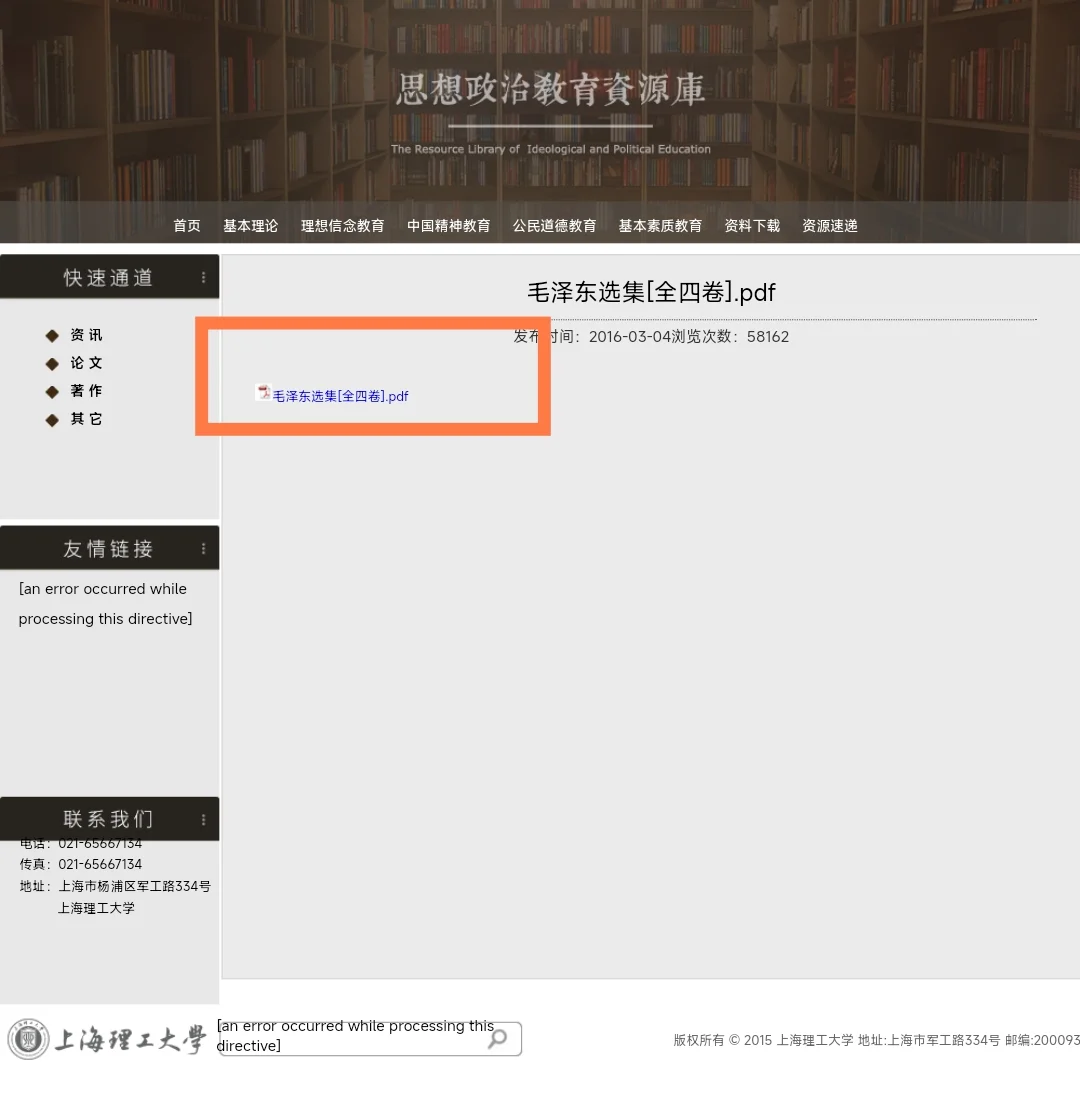Click the fax number 021-65667134
The height and width of the screenshot is (1095, 1080).
coord(100,865)
